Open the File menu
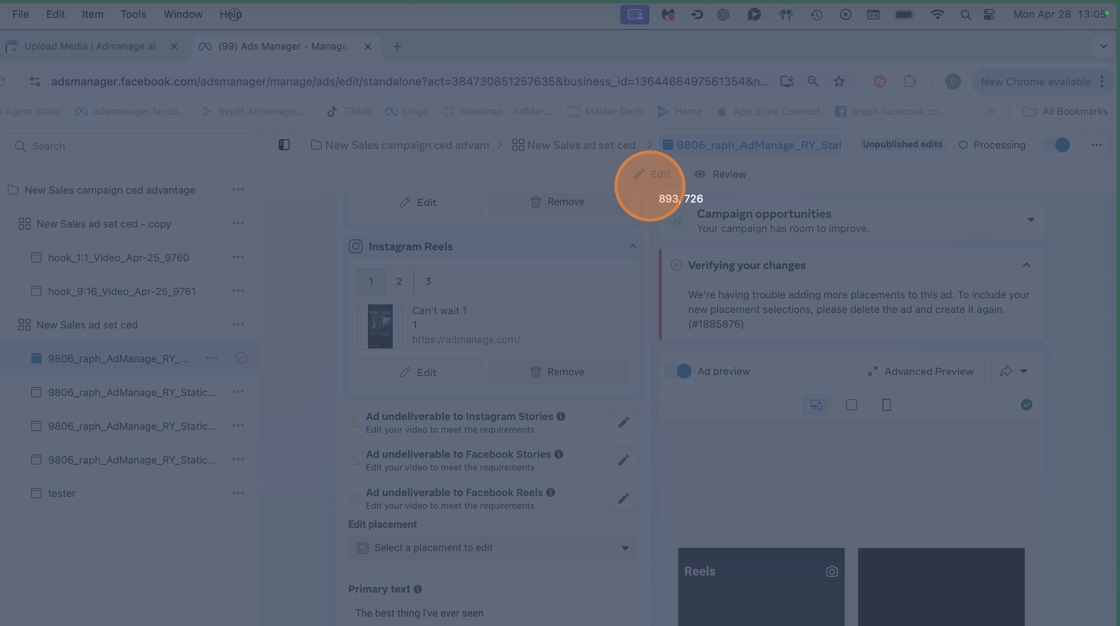The height and width of the screenshot is (626, 1120). [x=20, y=14]
